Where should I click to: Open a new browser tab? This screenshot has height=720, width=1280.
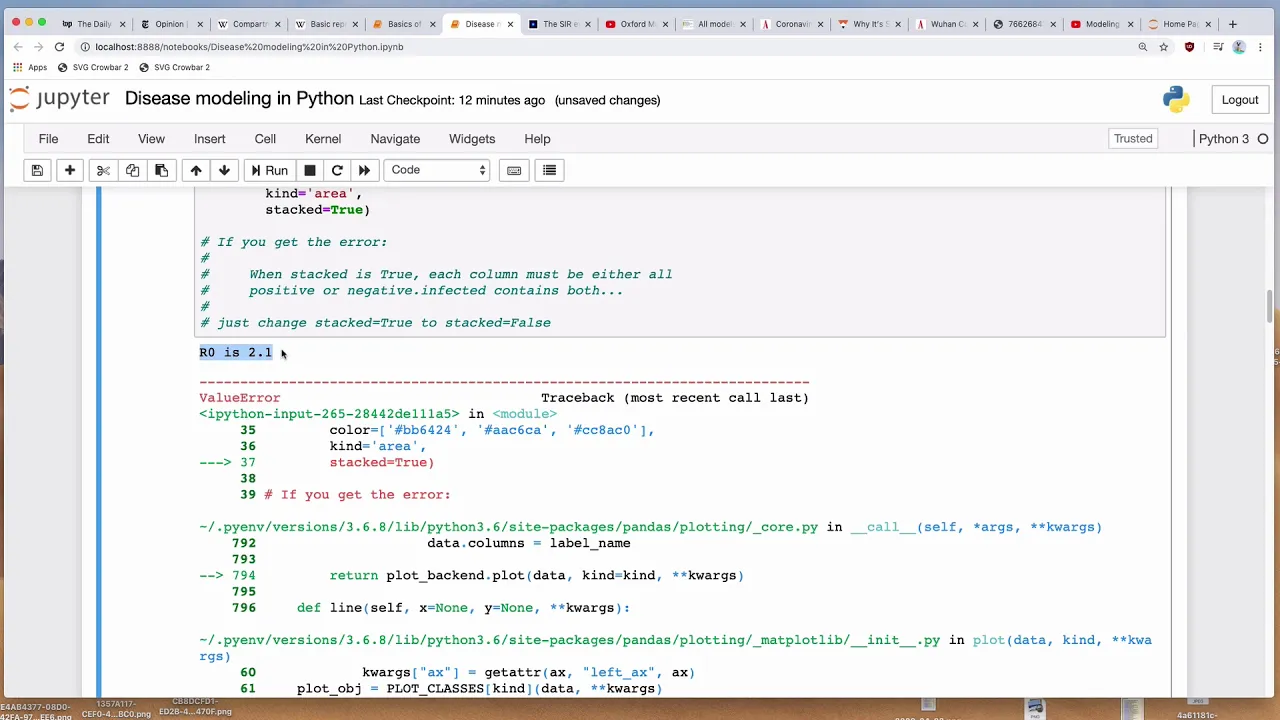point(1232,23)
